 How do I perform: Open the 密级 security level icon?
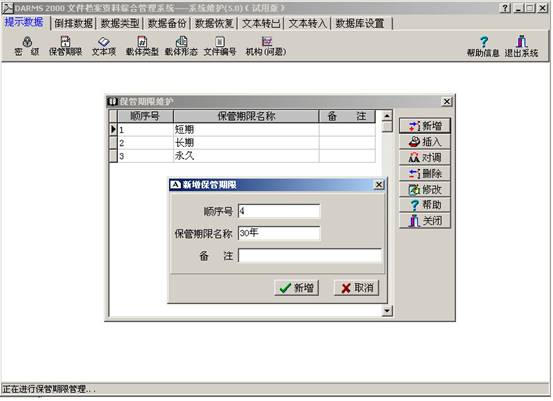coord(27,46)
